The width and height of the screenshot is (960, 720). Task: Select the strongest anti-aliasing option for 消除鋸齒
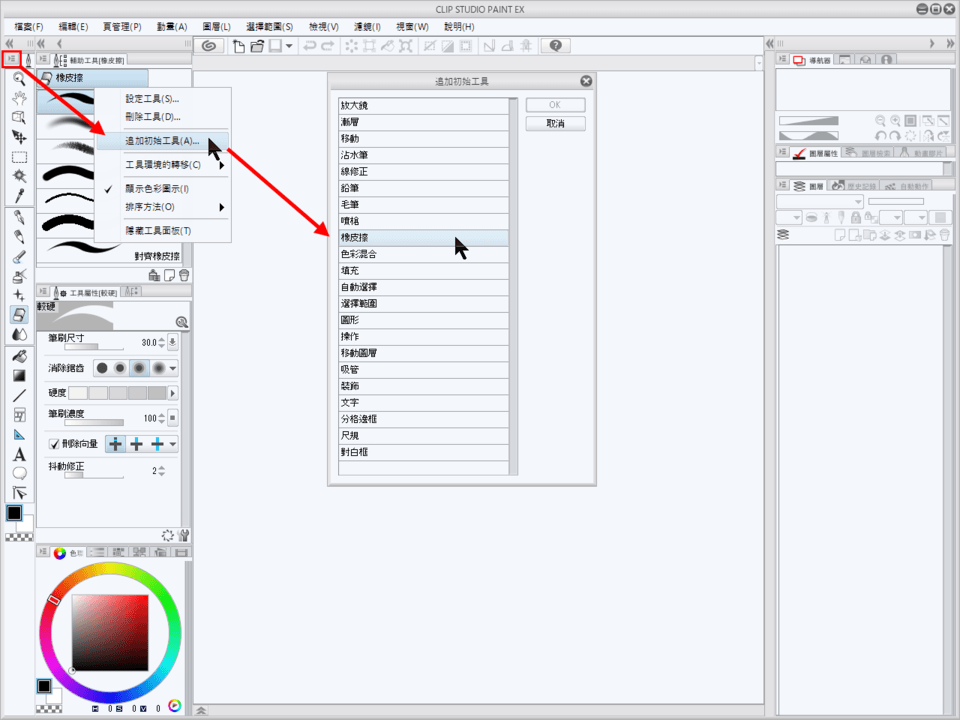click(x=158, y=368)
